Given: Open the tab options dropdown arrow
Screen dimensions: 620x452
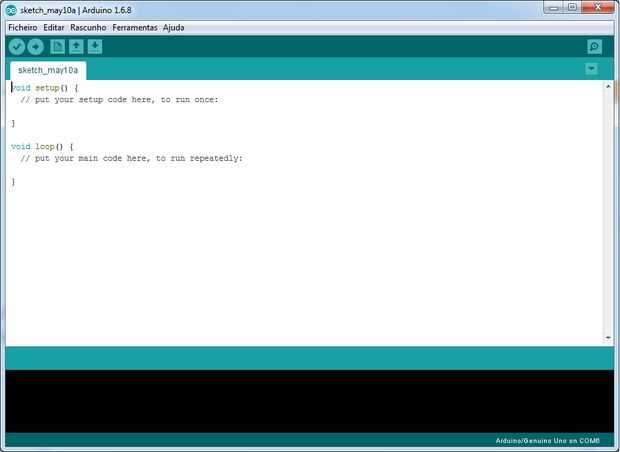Looking at the screenshot, I should 591,69.
